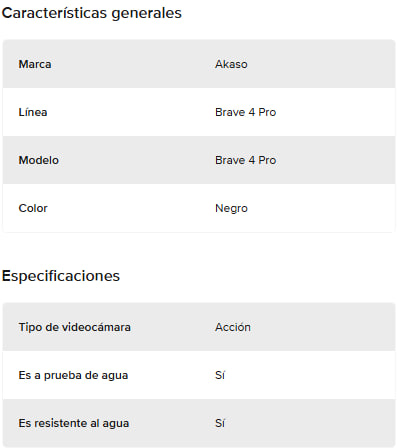
Task: Click Brave 4 Pro in Modelo row
Action: (x=246, y=160)
